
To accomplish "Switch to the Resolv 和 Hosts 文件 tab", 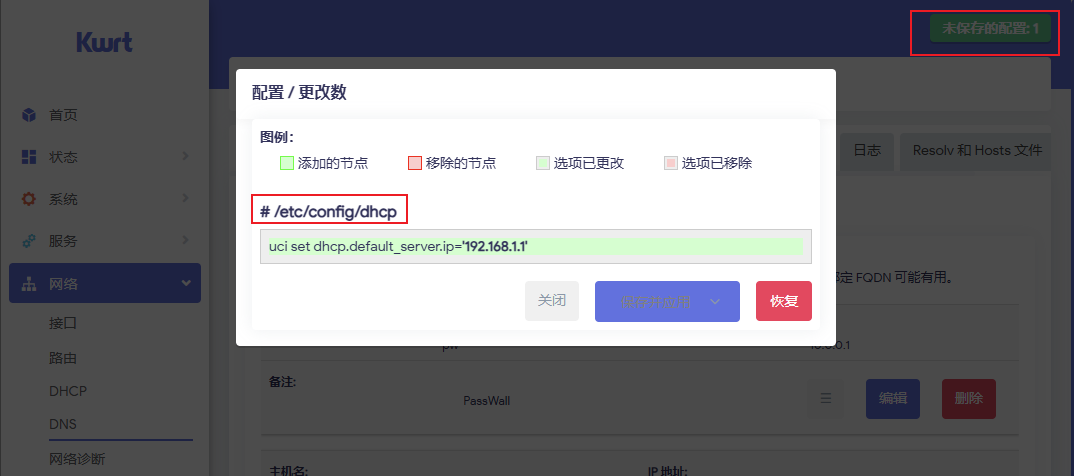I will [977, 151].
